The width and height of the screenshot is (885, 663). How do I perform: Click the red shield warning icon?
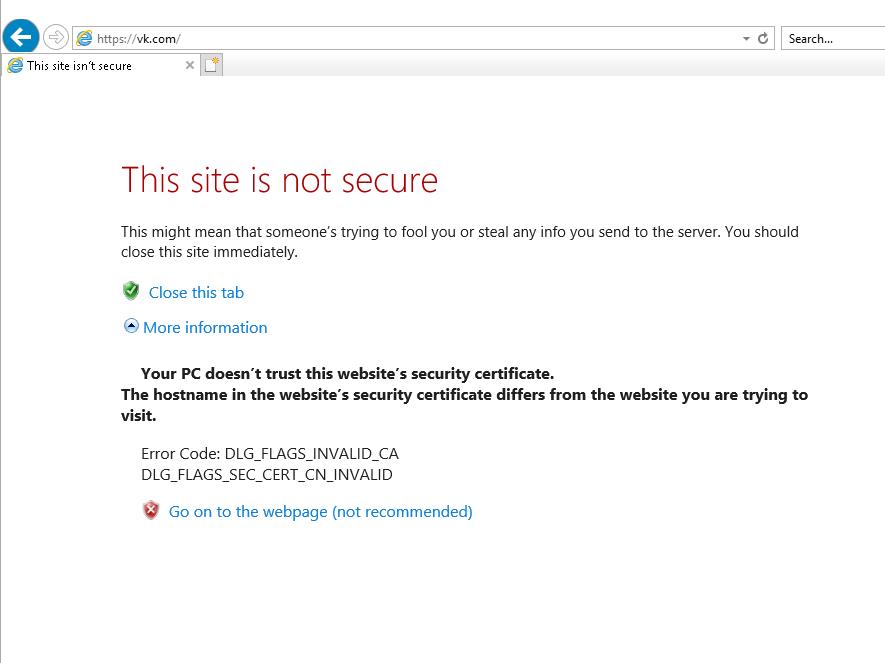(151, 510)
